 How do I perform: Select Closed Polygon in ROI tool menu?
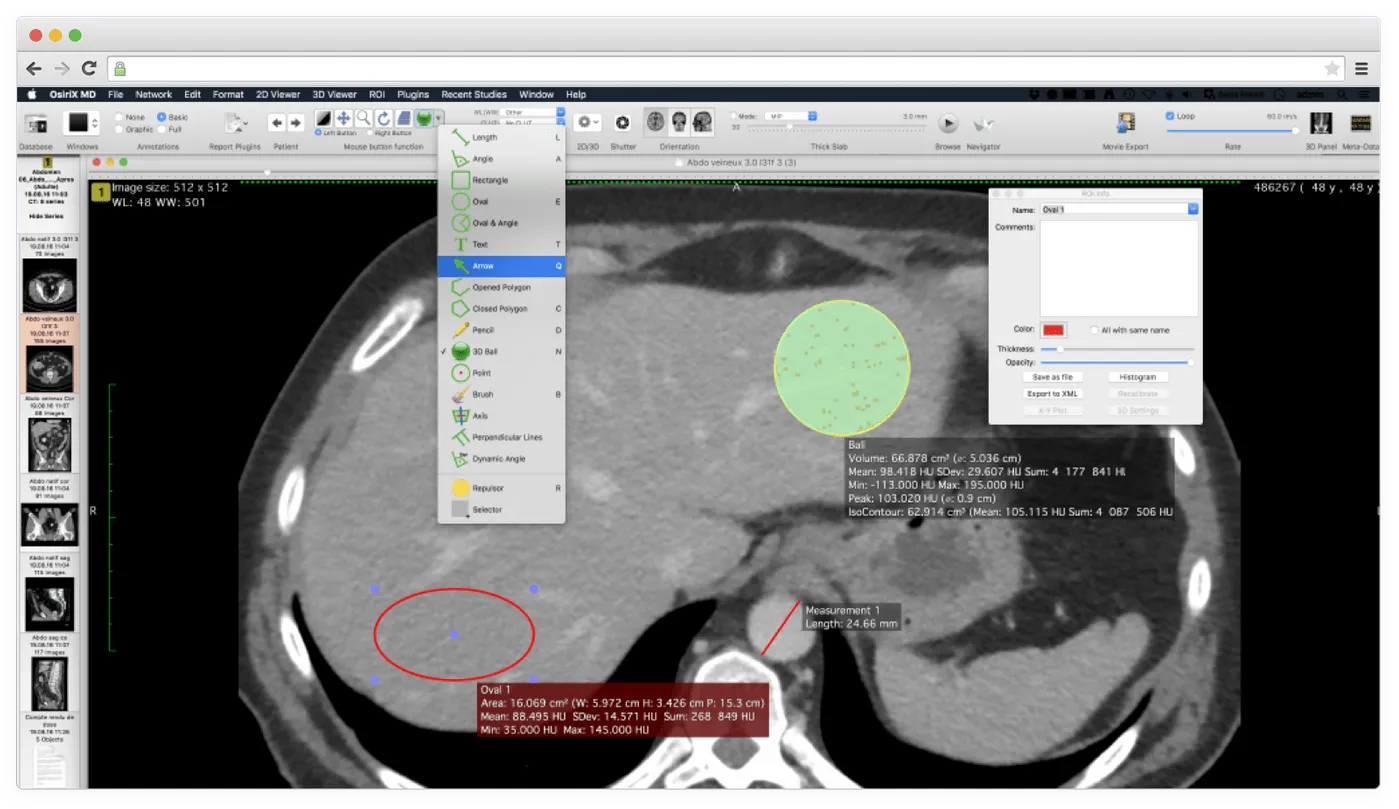tap(501, 309)
